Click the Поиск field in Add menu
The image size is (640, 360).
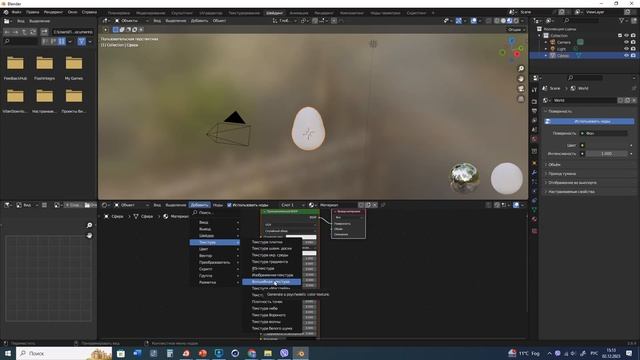215,213
